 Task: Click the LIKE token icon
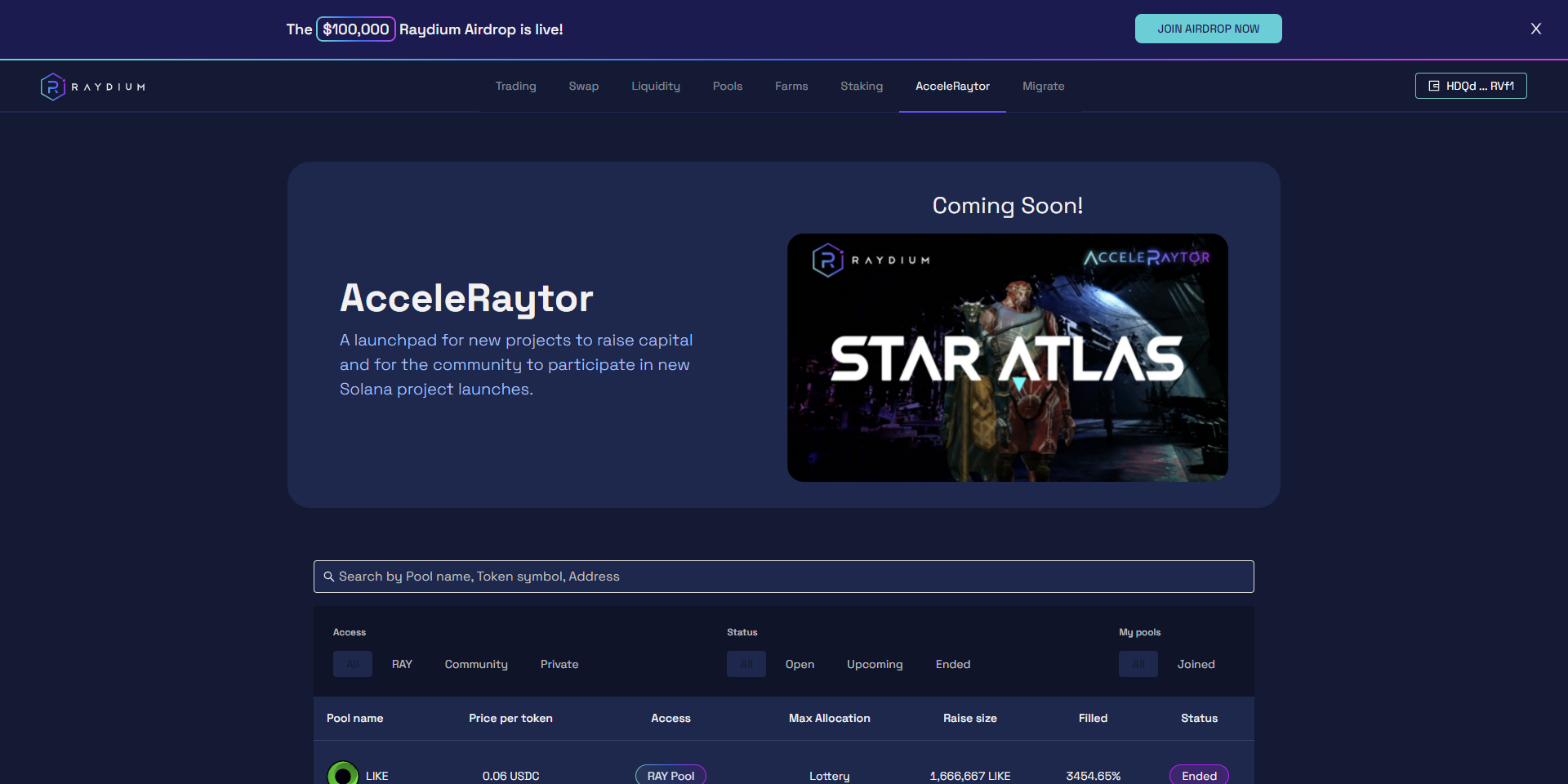pos(343,775)
